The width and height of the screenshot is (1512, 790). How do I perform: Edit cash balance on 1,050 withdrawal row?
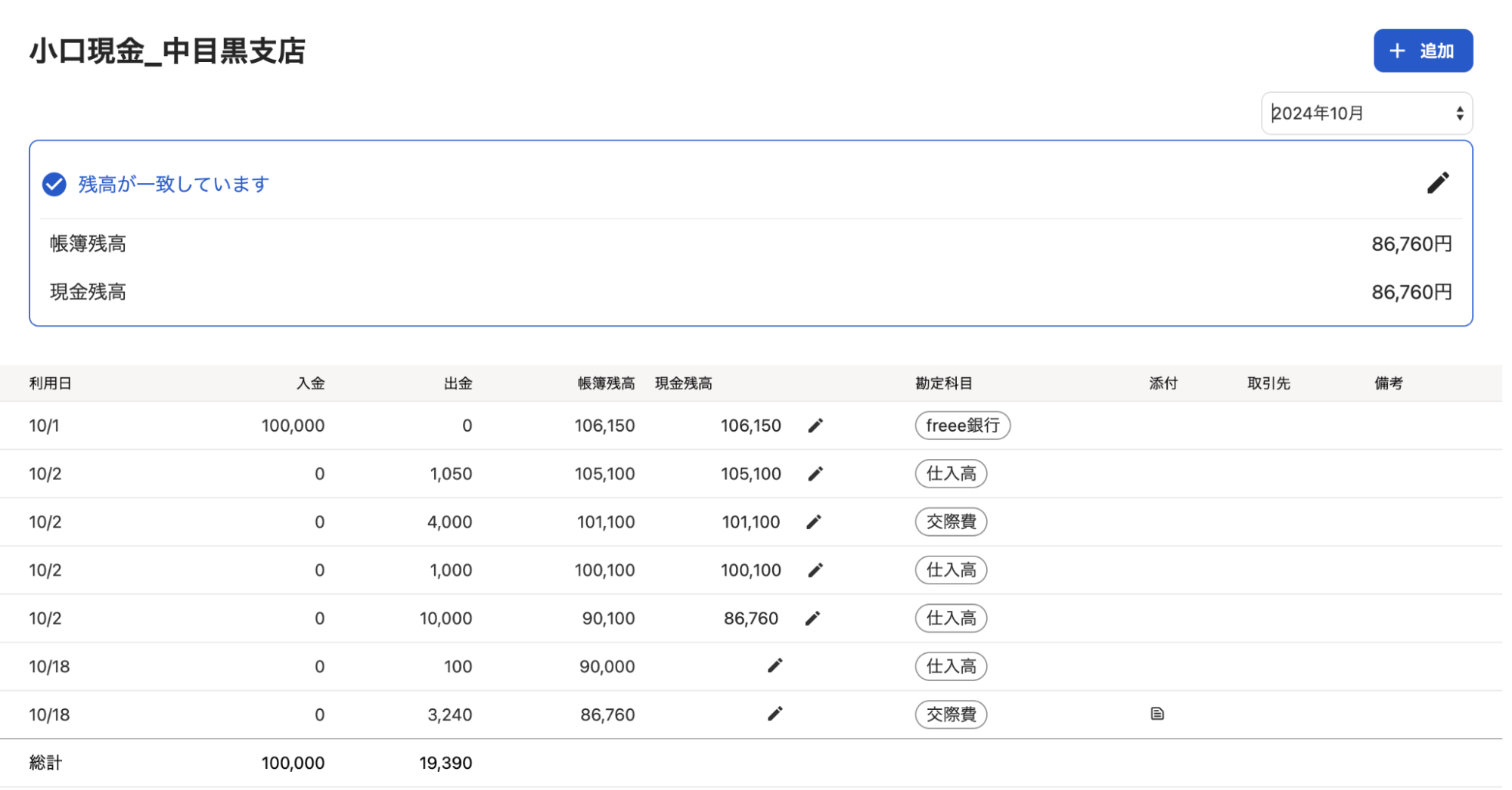pos(815,474)
